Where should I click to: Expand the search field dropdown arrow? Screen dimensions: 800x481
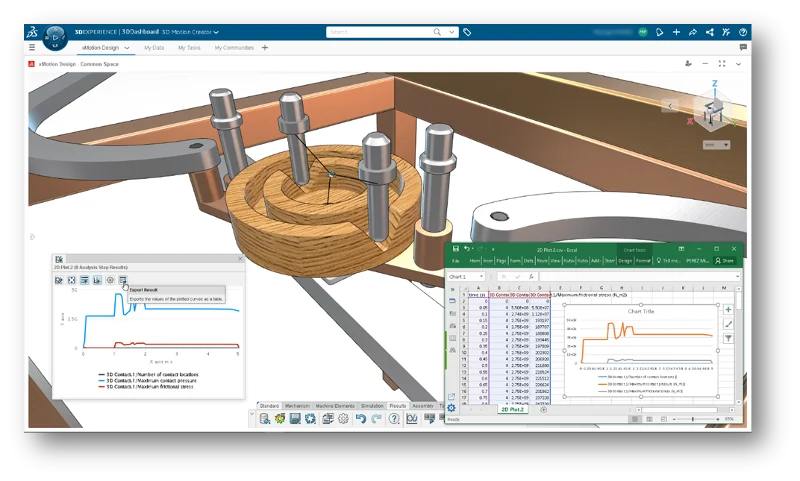click(451, 32)
